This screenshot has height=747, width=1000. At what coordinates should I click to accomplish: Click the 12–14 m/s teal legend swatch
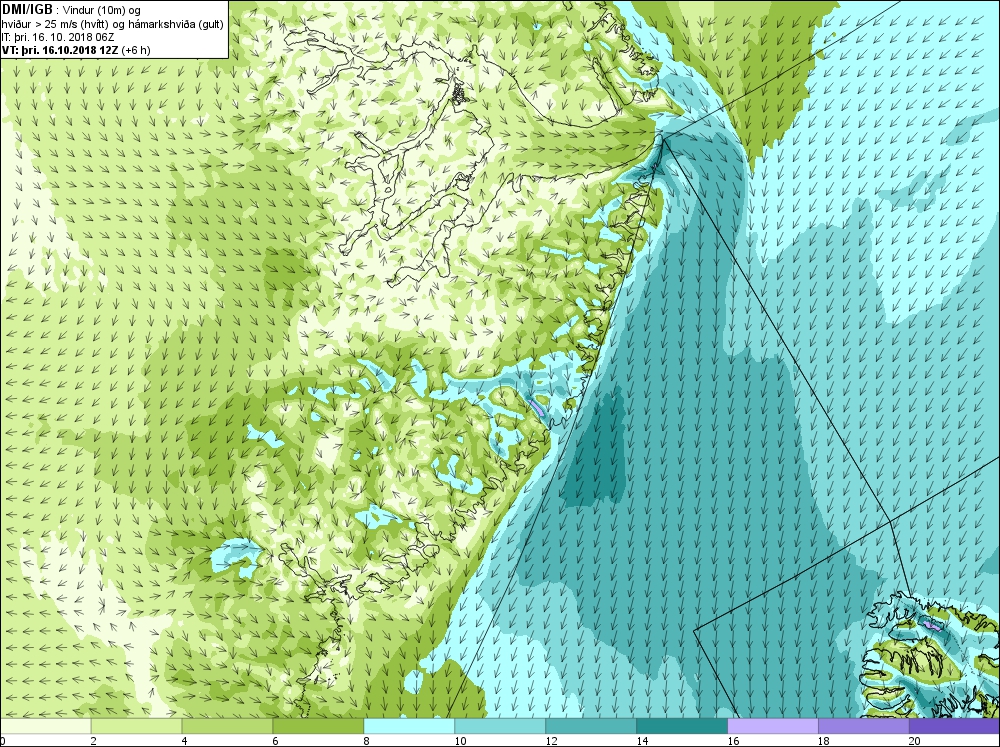[x=591, y=726]
